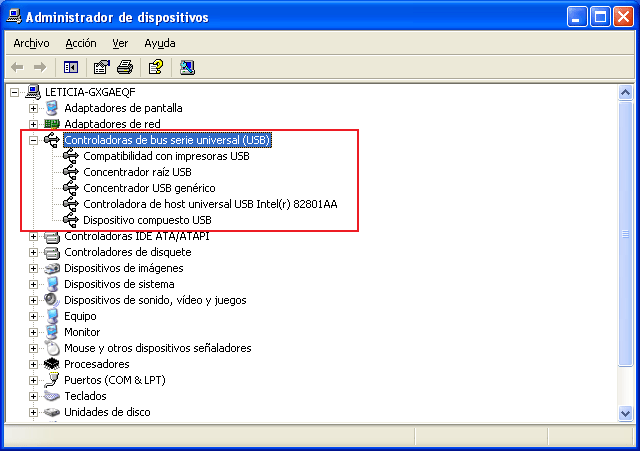Select Concentrador USB genérico

pos(149,188)
